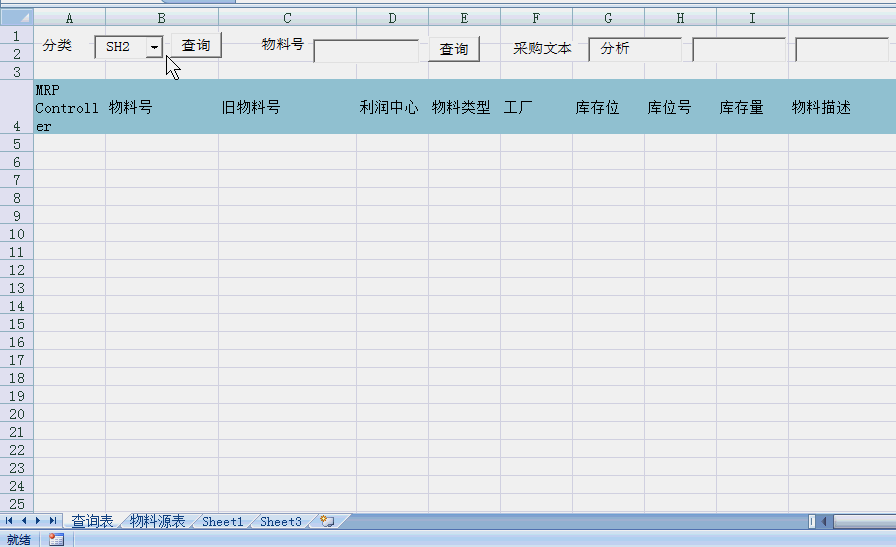
Task: Select column D header
Action: click(x=392, y=18)
